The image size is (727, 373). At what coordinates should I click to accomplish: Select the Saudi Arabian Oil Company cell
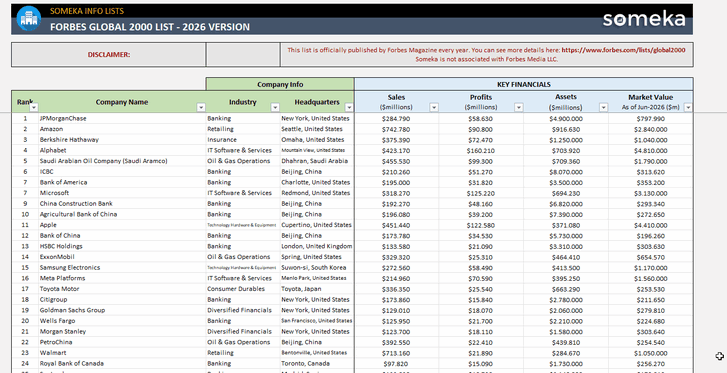122,161
